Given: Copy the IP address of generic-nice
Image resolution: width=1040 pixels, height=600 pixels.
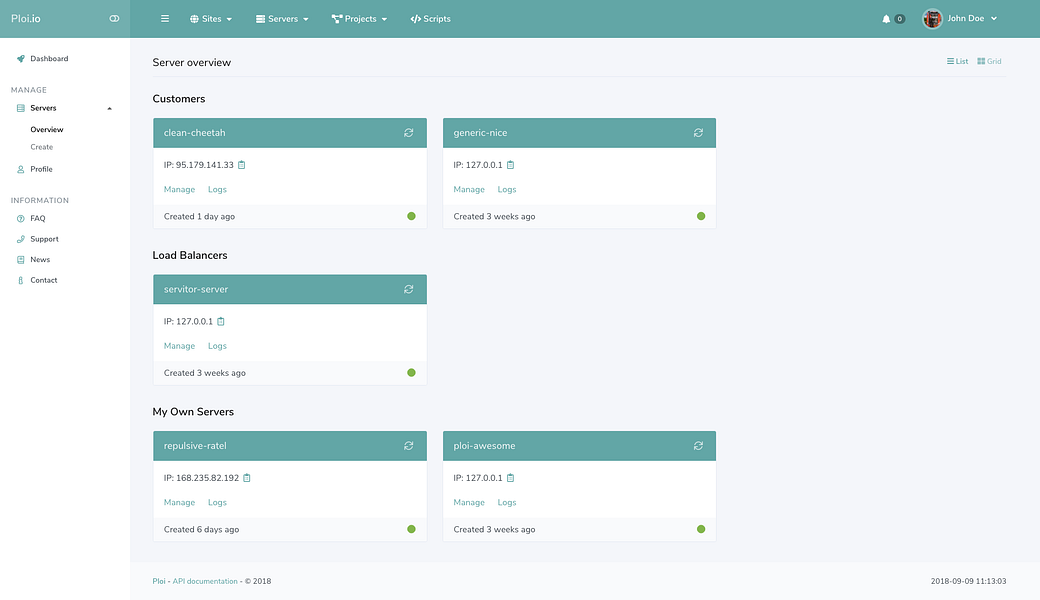Looking at the screenshot, I should (x=510, y=164).
